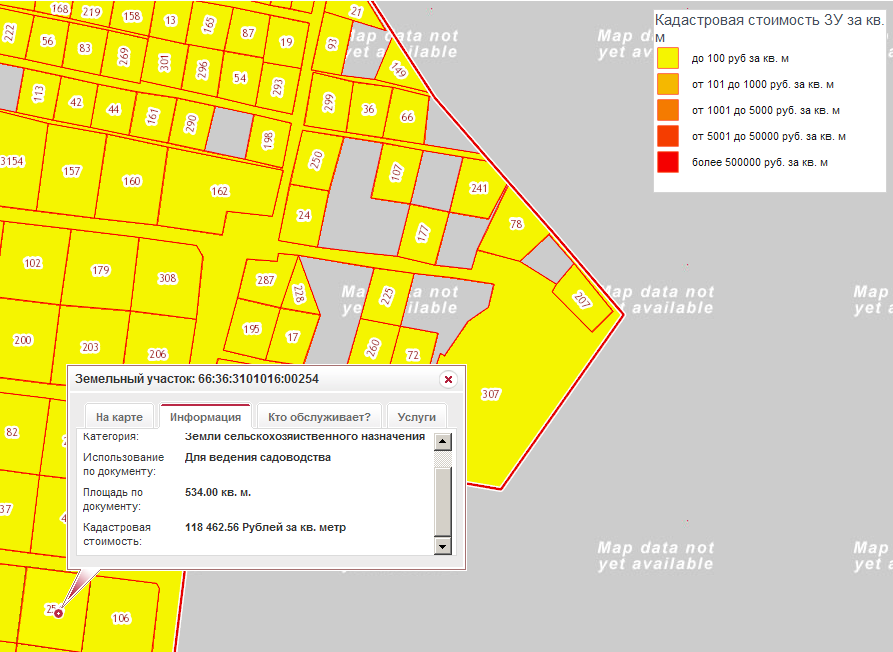Click the popup scrollbar up arrow

pyautogui.click(x=443, y=443)
